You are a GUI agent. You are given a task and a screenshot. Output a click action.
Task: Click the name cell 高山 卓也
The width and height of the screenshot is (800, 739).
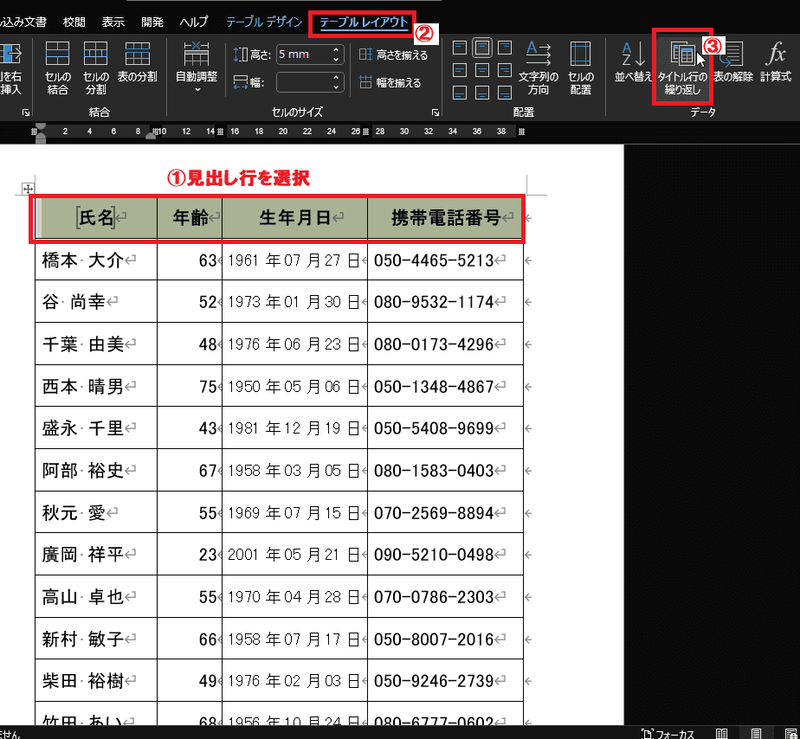96,597
